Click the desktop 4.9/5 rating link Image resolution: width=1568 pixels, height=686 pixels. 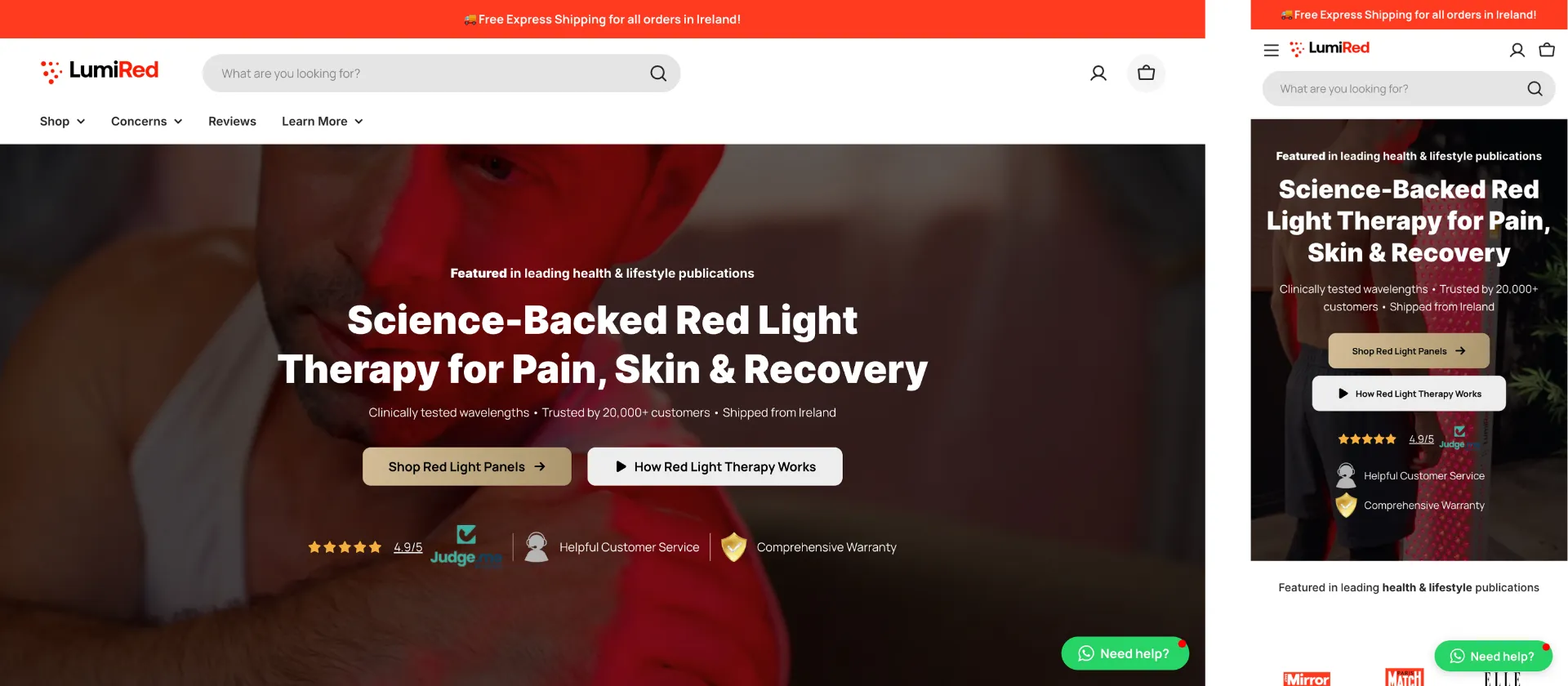click(x=408, y=547)
